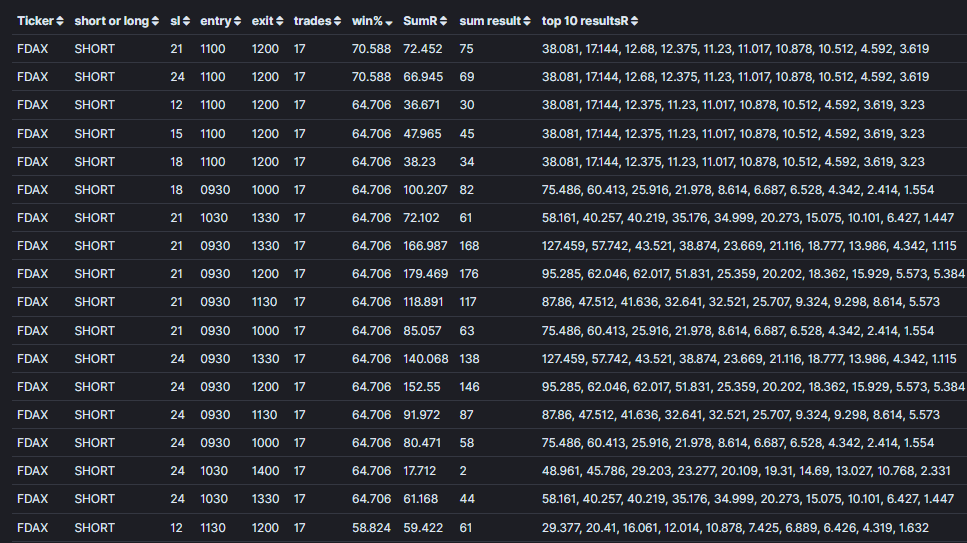Screen dimensions: 967x543
Task: Click SumR value 166.987
Action: click(425, 246)
